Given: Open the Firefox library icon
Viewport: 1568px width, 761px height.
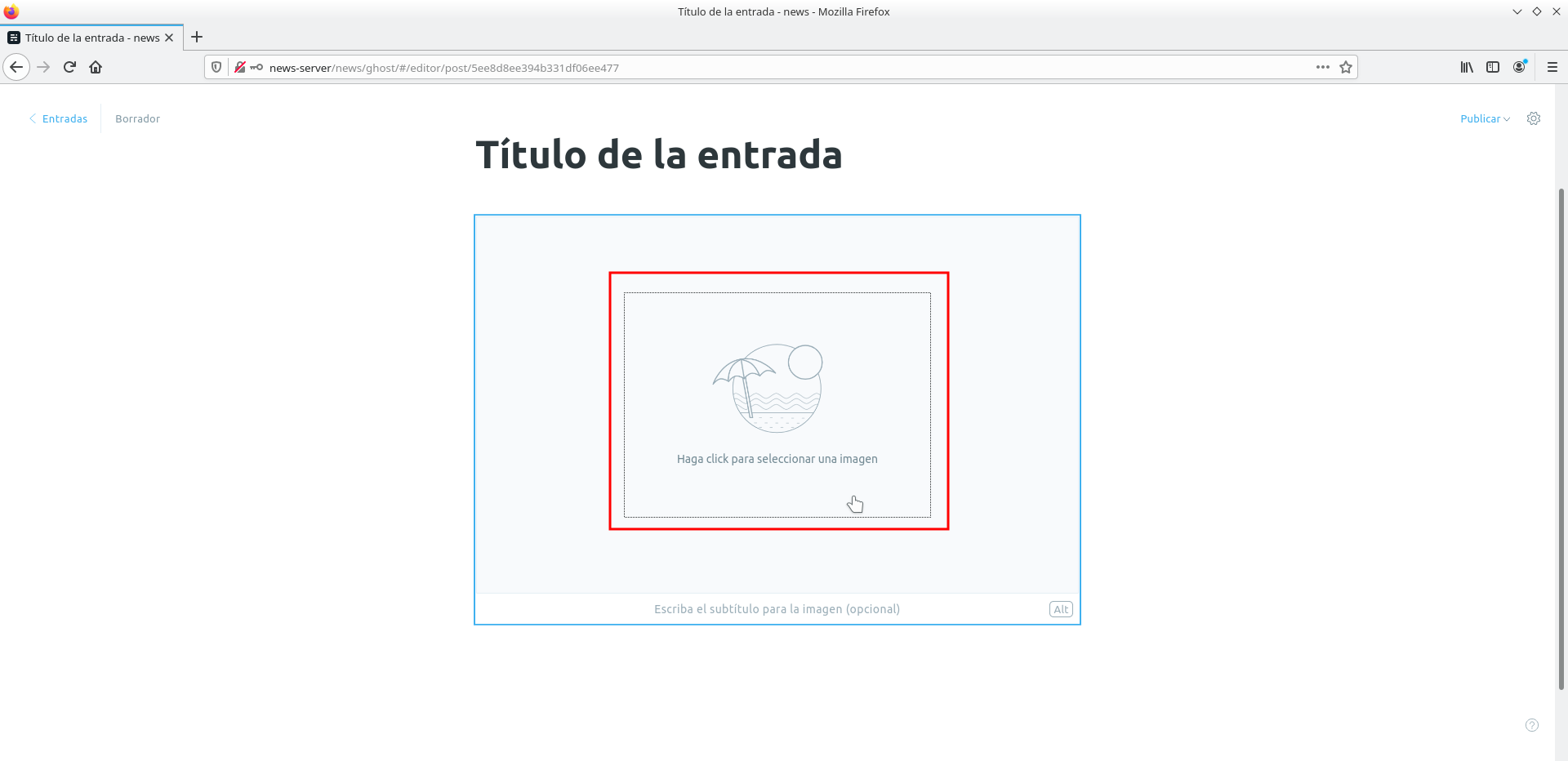Looking at the screenshot, I should (x=1467, y=67).
